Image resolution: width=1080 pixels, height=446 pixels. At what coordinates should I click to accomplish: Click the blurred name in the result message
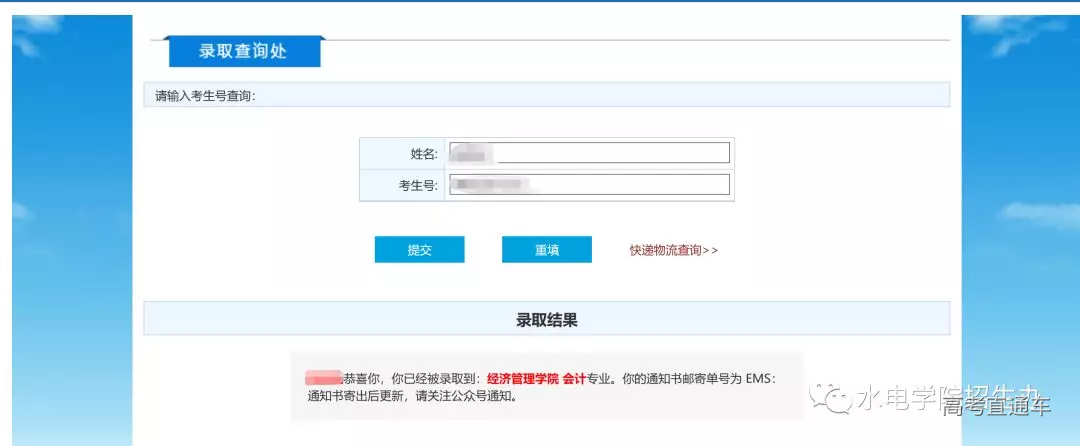[323, 379]
